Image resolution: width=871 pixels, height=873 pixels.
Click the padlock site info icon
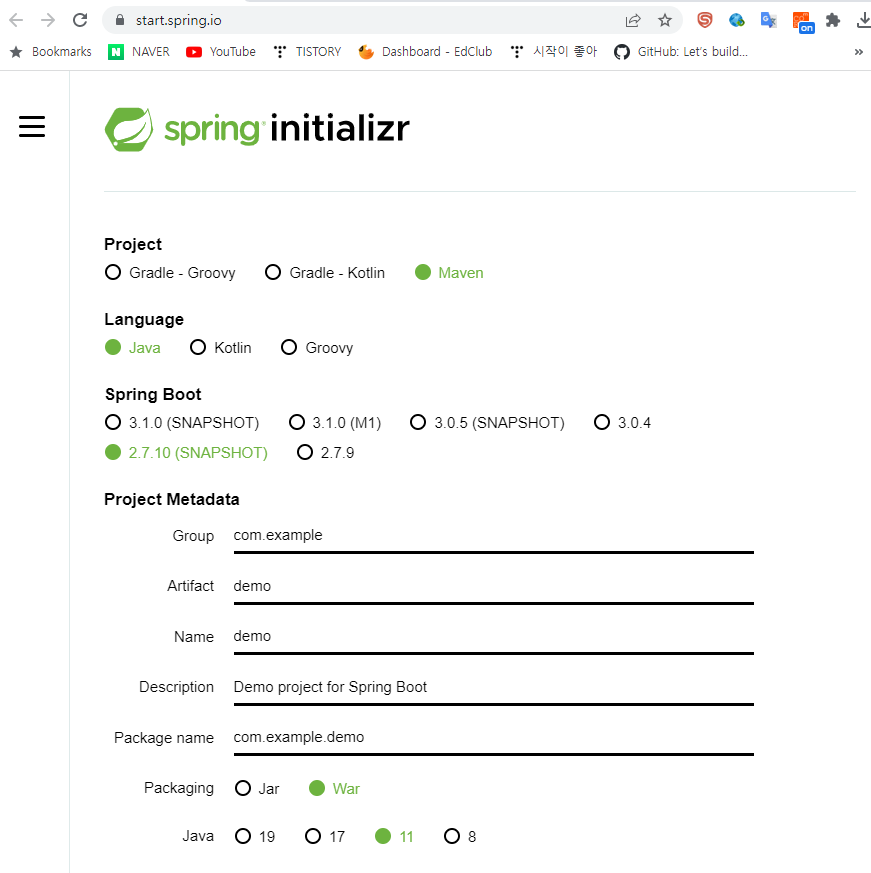click(x=120, y=21)
